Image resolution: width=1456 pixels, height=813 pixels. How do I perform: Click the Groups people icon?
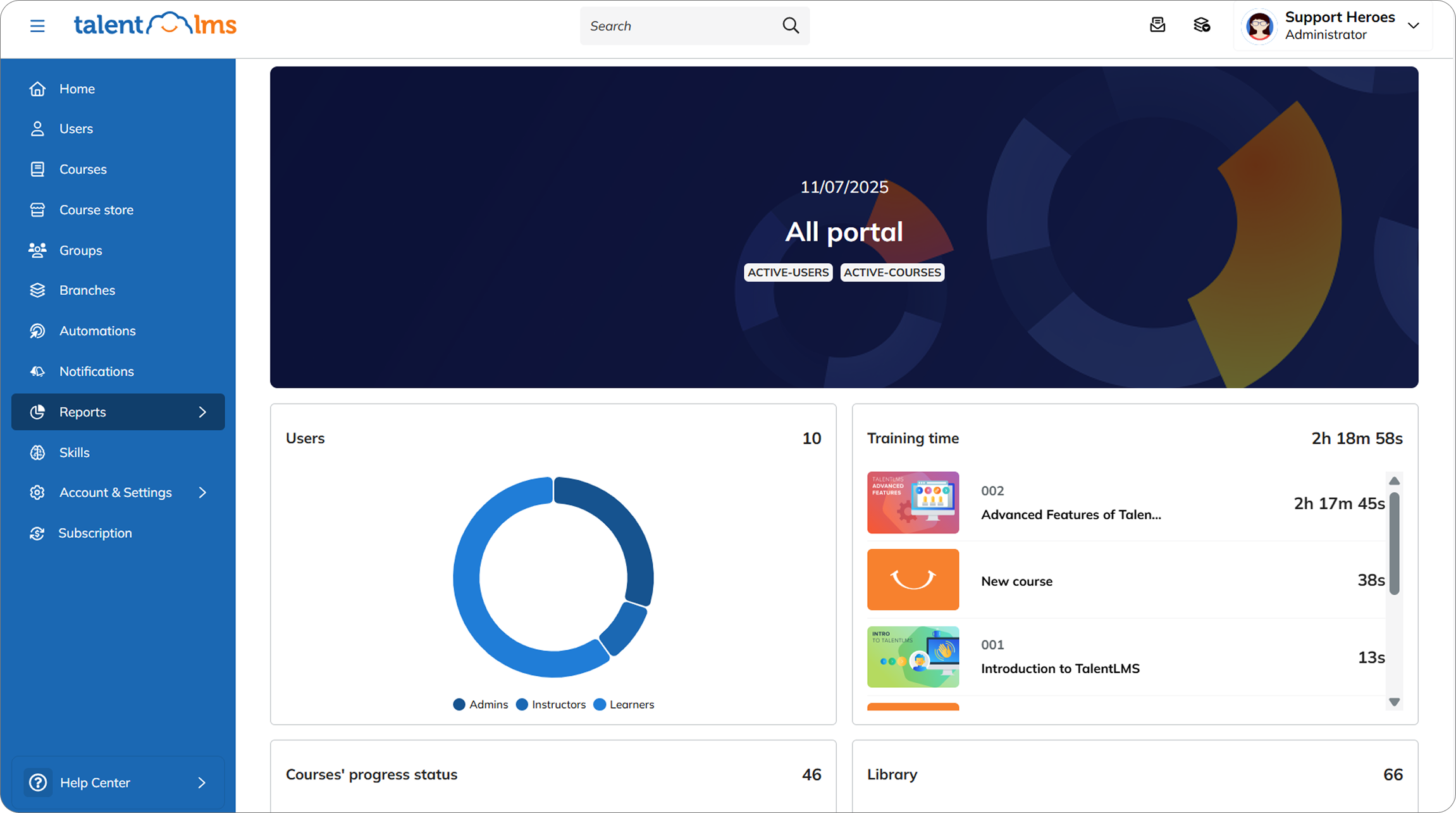click(x=37, y=250)
